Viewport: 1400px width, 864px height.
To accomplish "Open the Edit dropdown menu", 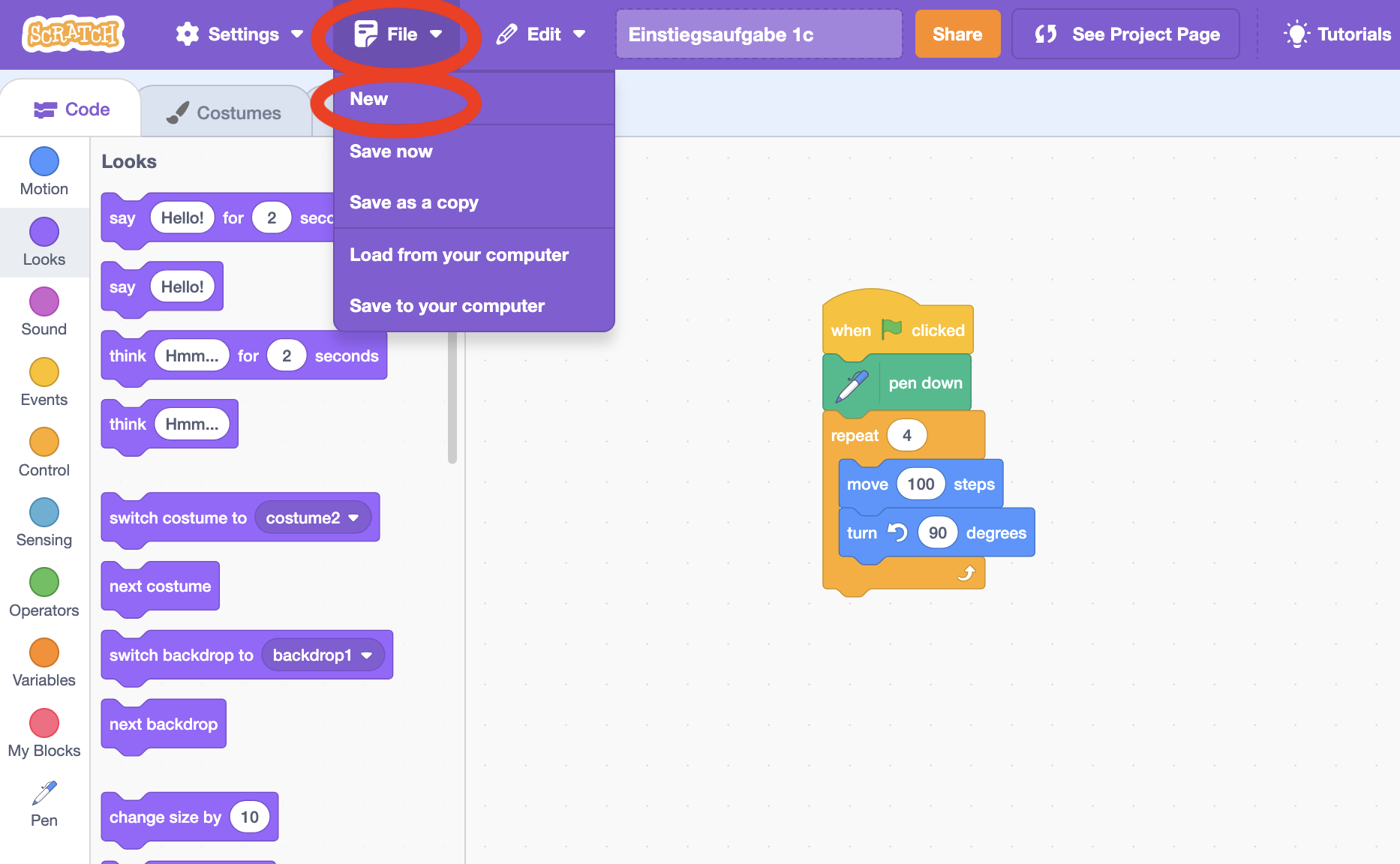I will tap(541, 34).
